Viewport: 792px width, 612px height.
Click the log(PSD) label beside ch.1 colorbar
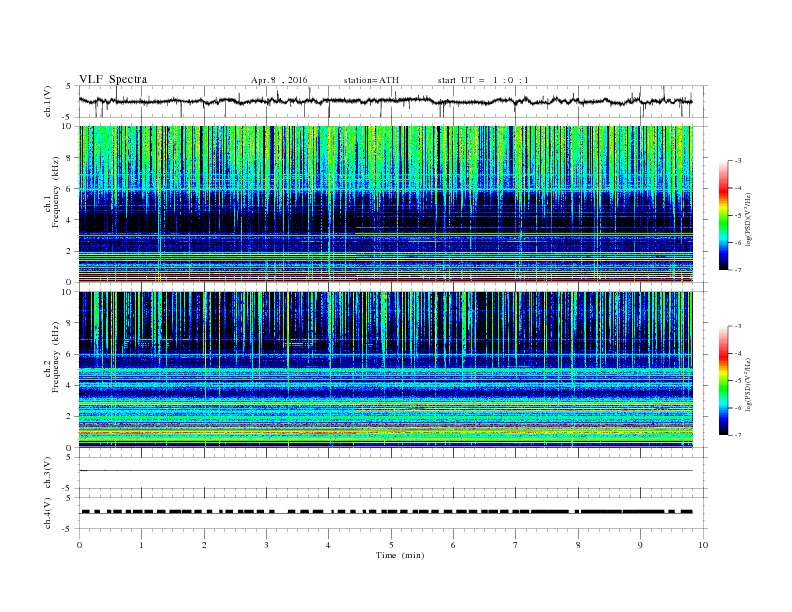coord(749,220)
